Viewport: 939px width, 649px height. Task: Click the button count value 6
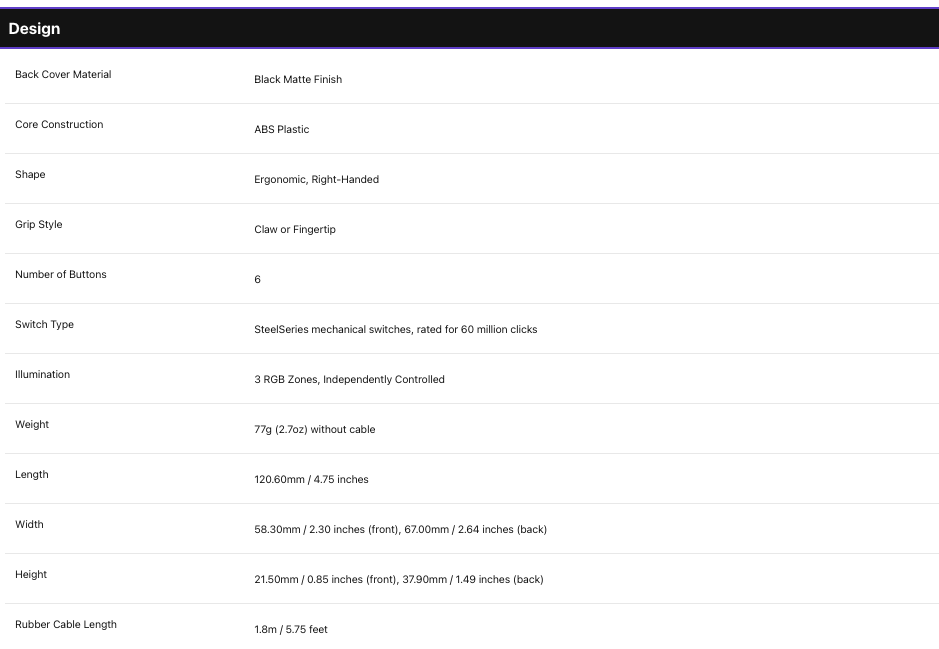[x=258, y=280]
